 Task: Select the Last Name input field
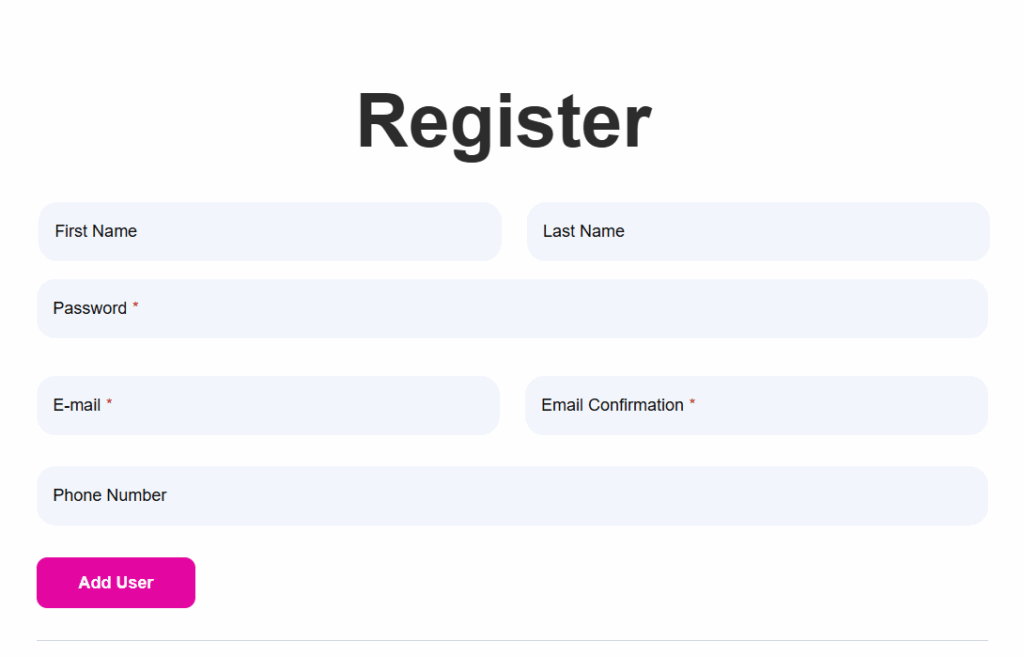point(758,231)
